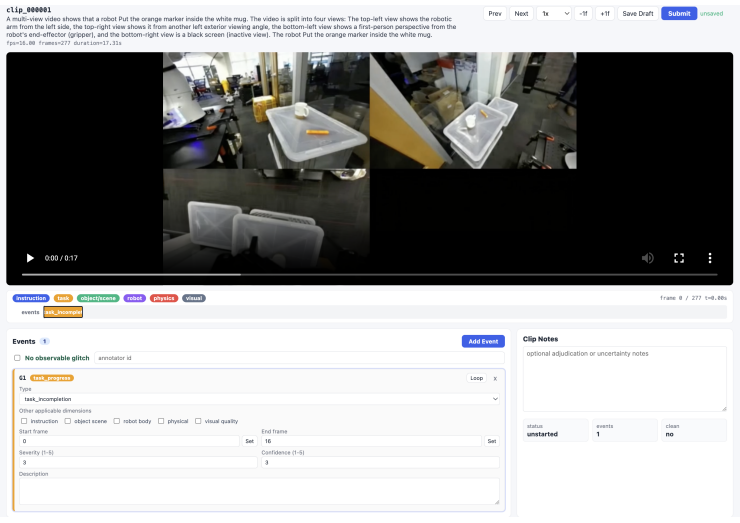Play the video clip

pos(30,258)
